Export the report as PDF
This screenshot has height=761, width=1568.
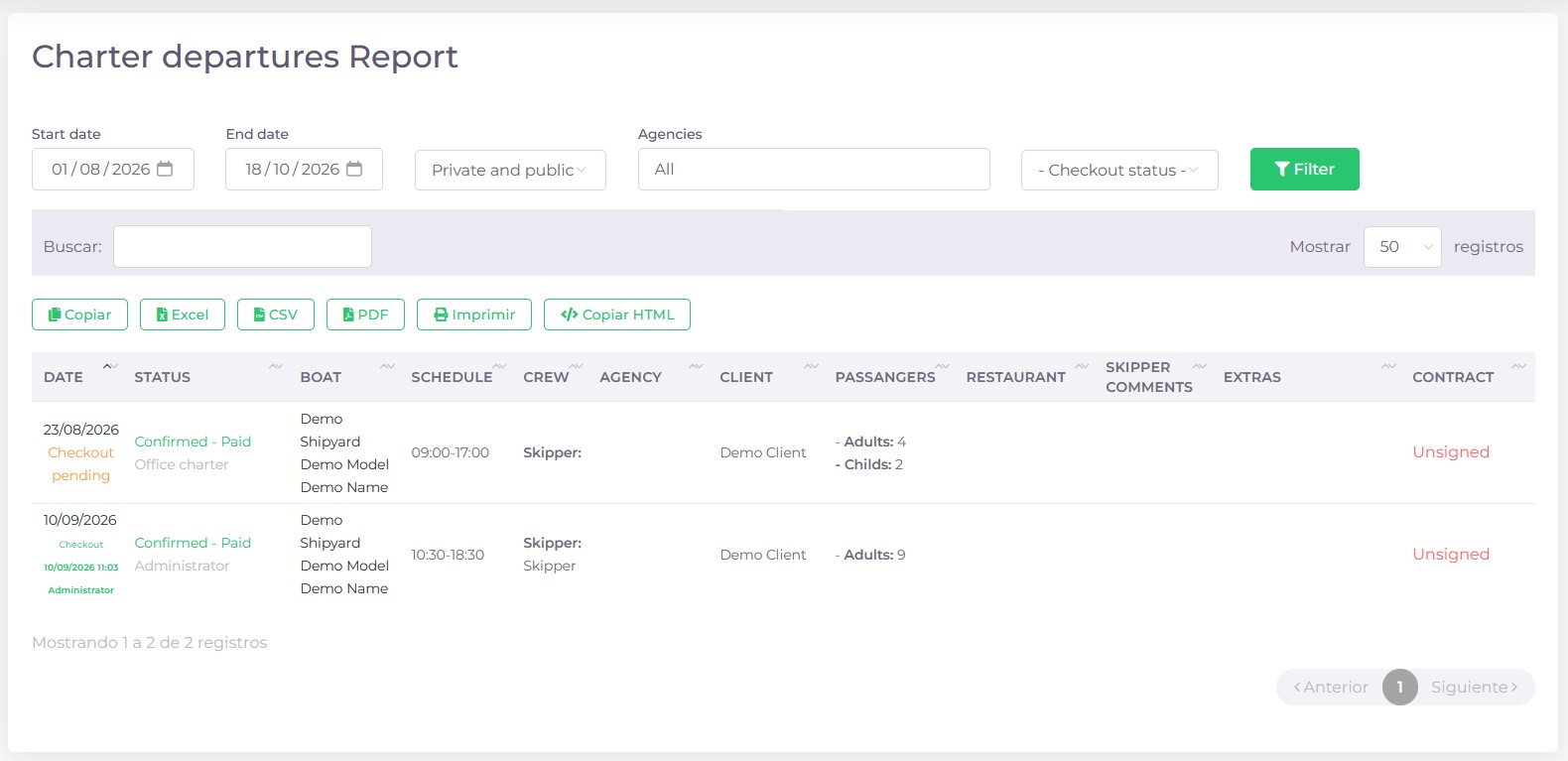coord(365,315)
